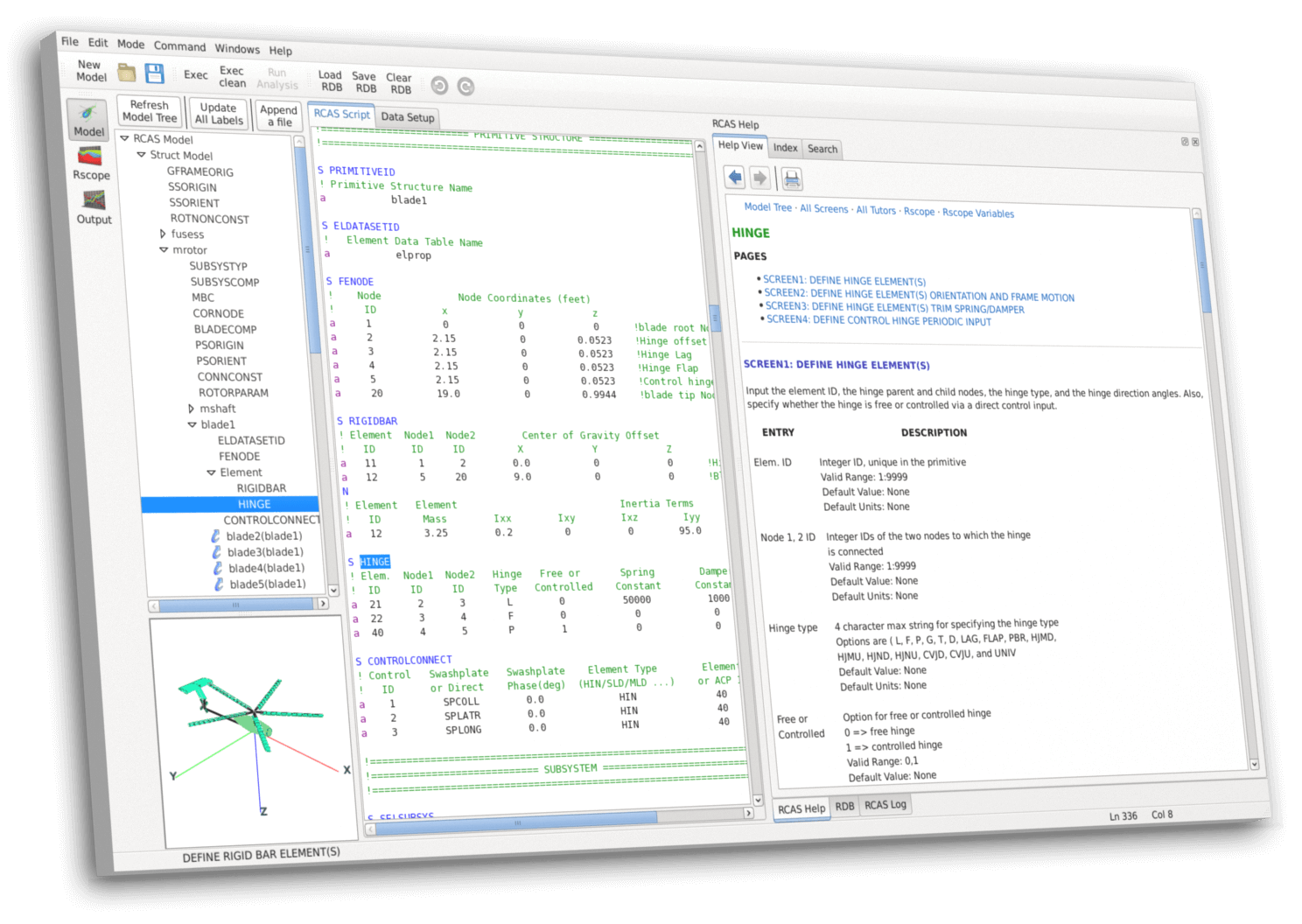Screen dimensions: 1302x924
Task: Switch to the RCAS Log bottom tab
Action: coord(885,804)
